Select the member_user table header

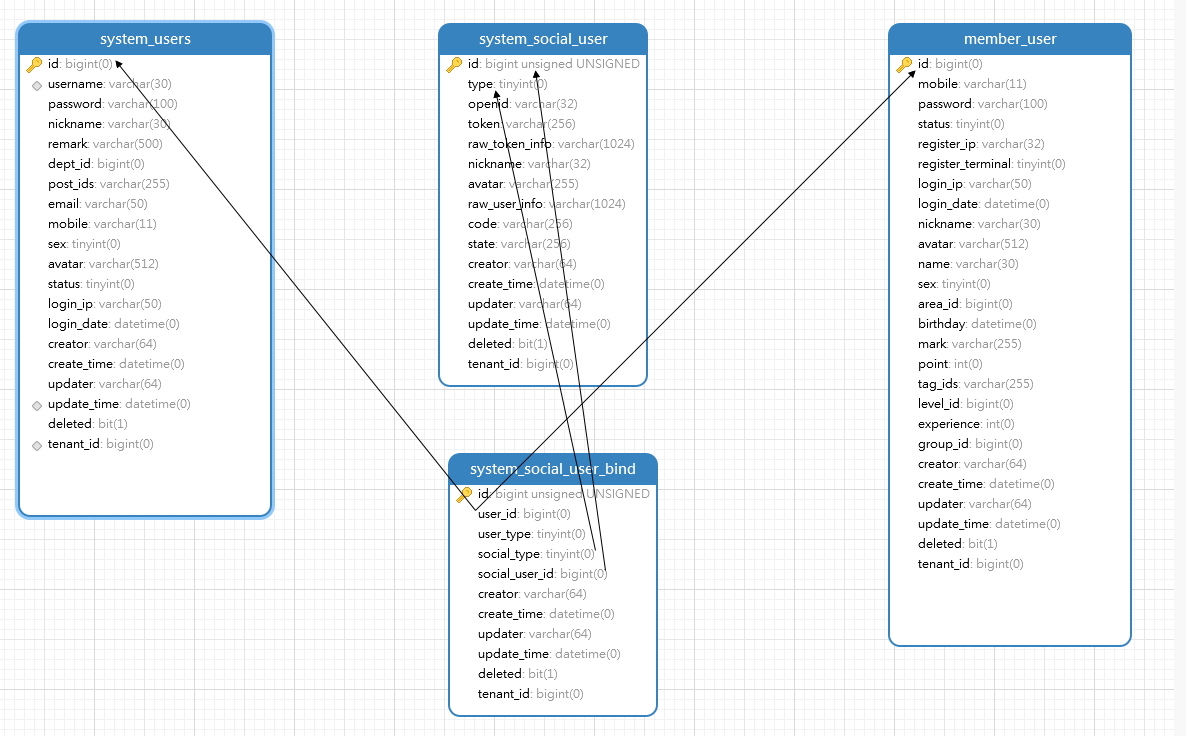(x=1010, y=39)
